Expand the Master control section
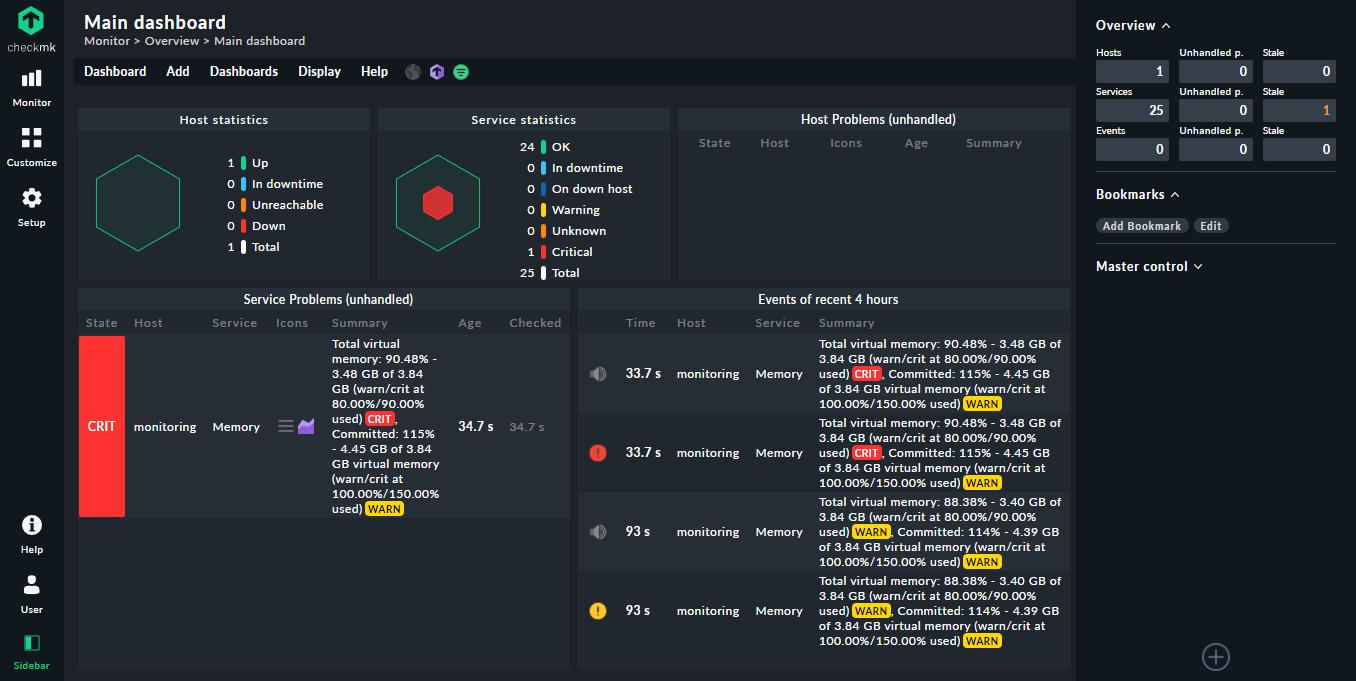The image size is (1356, 681). [1149, 267]
